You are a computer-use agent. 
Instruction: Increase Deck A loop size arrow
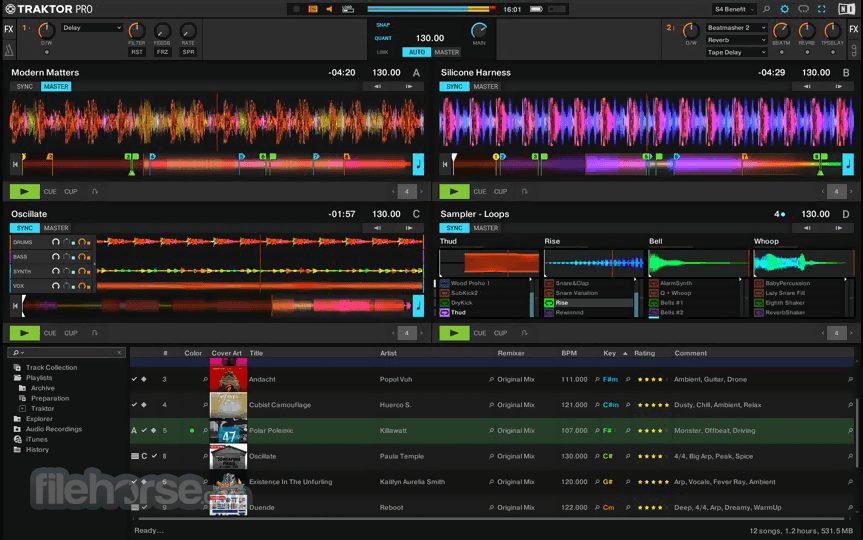[x=422, y=192]
